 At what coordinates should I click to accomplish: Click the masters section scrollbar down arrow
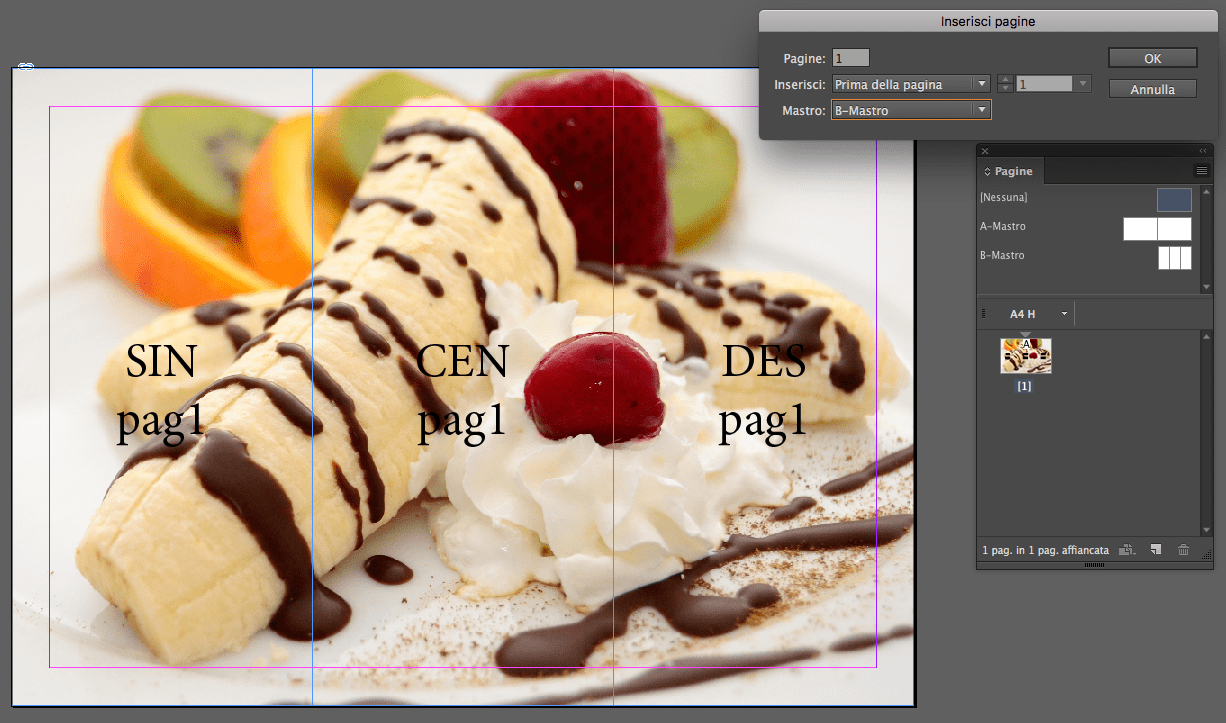(x=1206, y=288)
